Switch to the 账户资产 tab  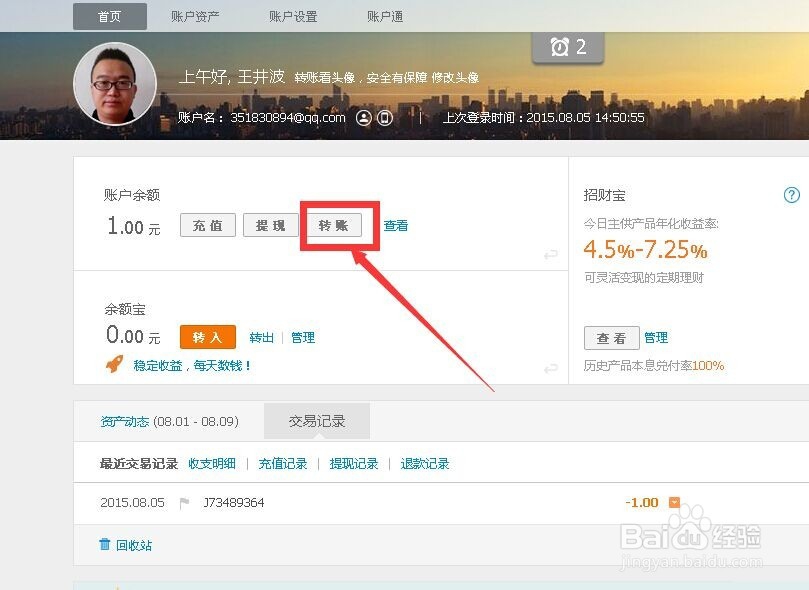[195, 17]
